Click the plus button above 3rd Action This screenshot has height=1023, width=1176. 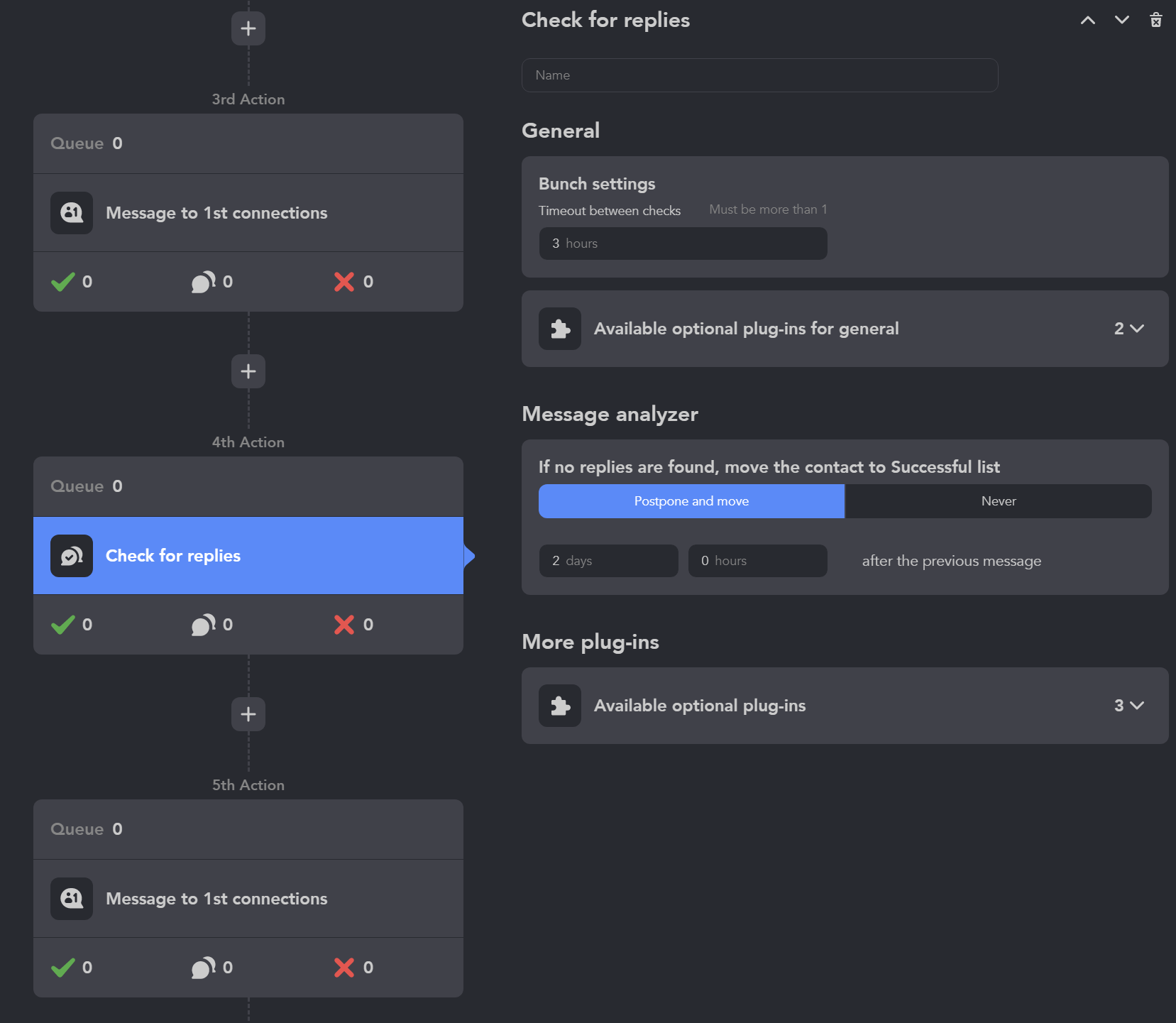tap(248, 28)
